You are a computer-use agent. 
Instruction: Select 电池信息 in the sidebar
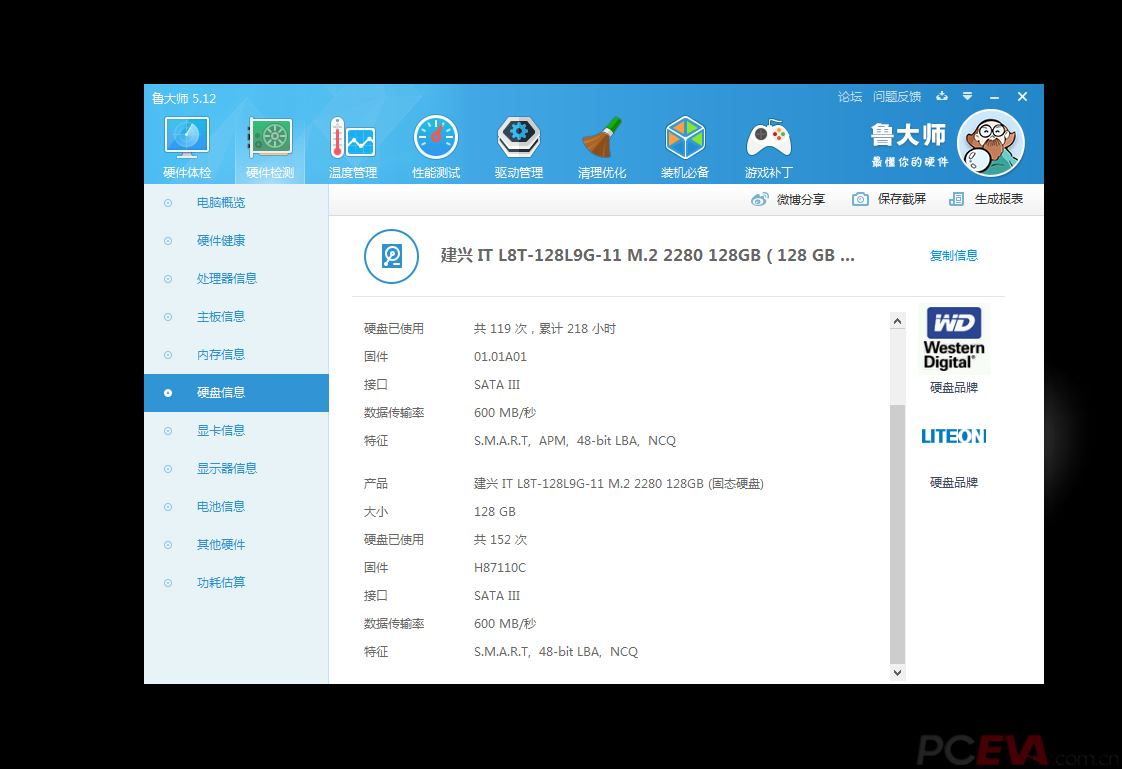pyautogui.click(x=236, y=506)
